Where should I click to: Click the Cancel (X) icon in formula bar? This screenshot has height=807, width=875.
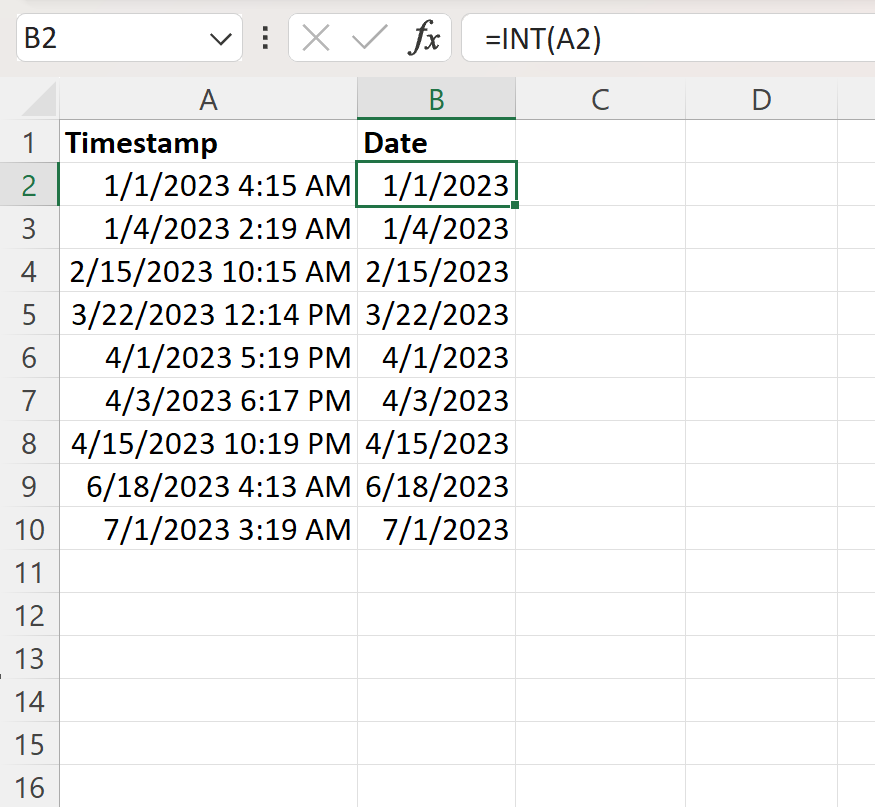[315, 37]
